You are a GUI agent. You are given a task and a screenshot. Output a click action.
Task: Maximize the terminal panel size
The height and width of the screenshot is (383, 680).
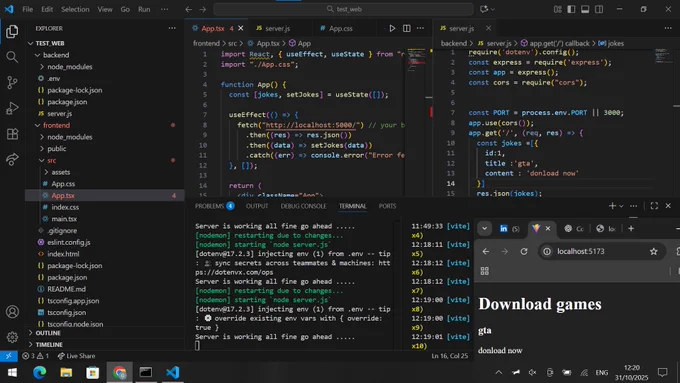click(x=654, y=206)
